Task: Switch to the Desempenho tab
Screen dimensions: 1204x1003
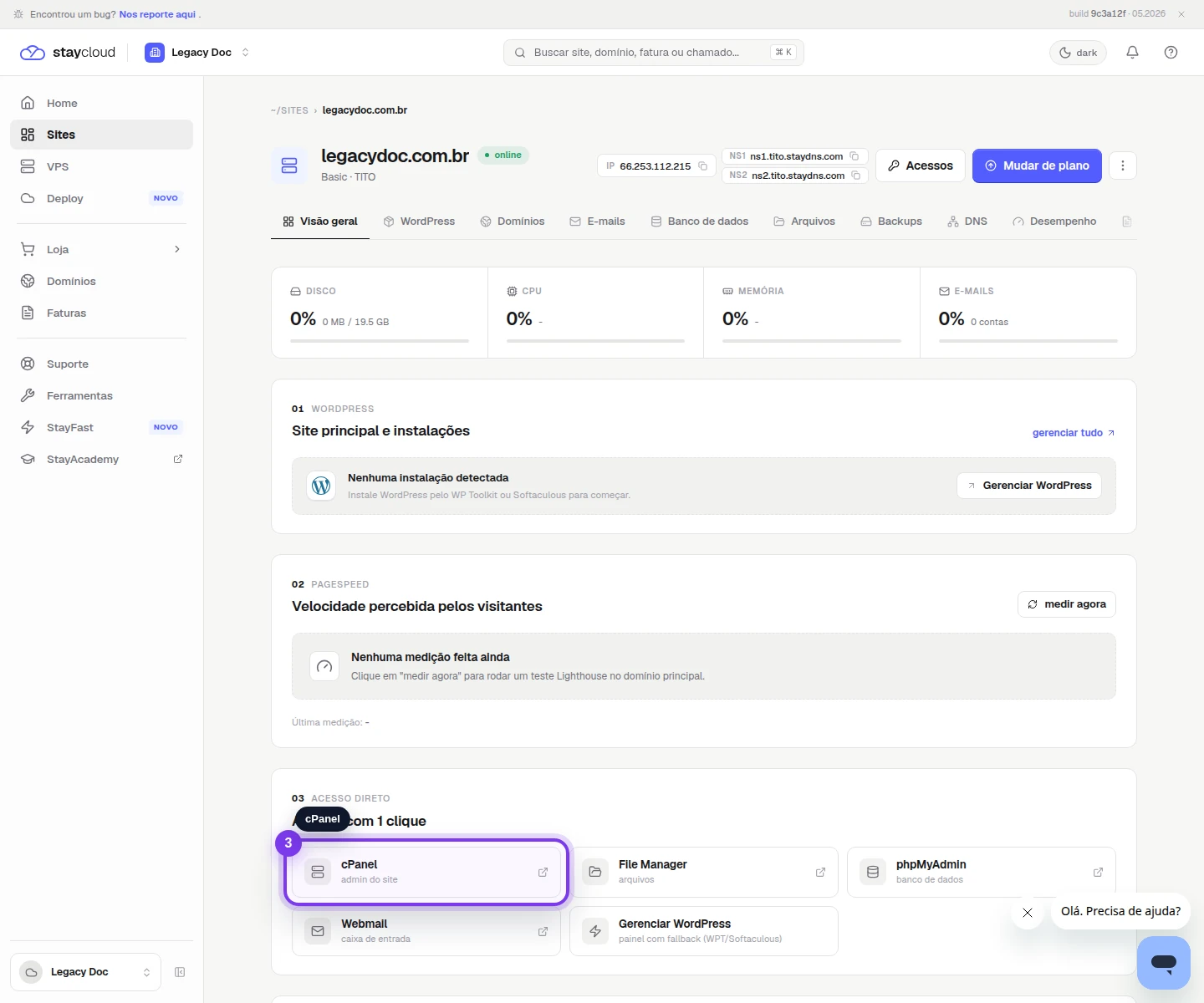Action: (1054, 221)
